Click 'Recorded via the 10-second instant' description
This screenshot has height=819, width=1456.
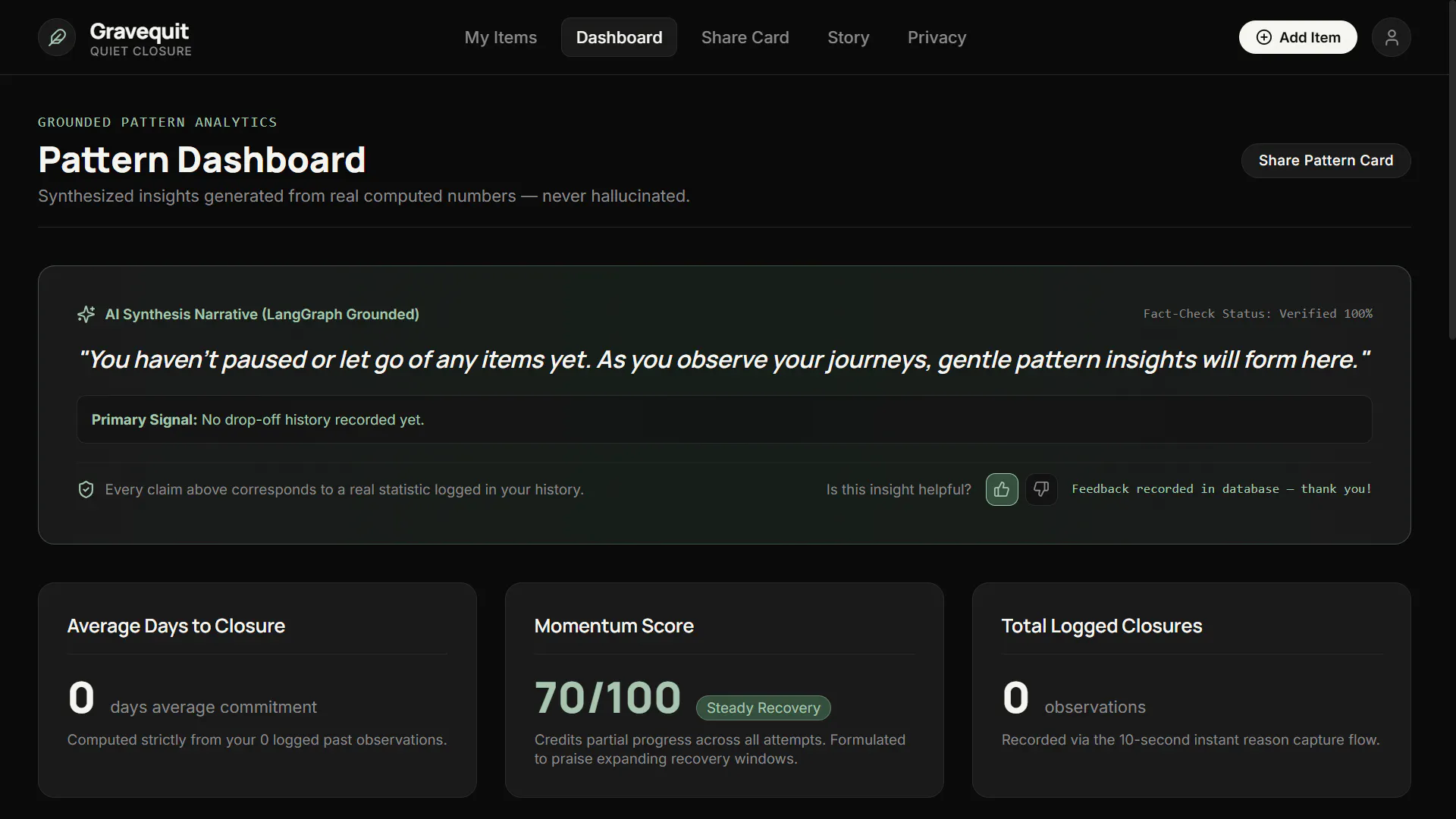pos(1190,739)
